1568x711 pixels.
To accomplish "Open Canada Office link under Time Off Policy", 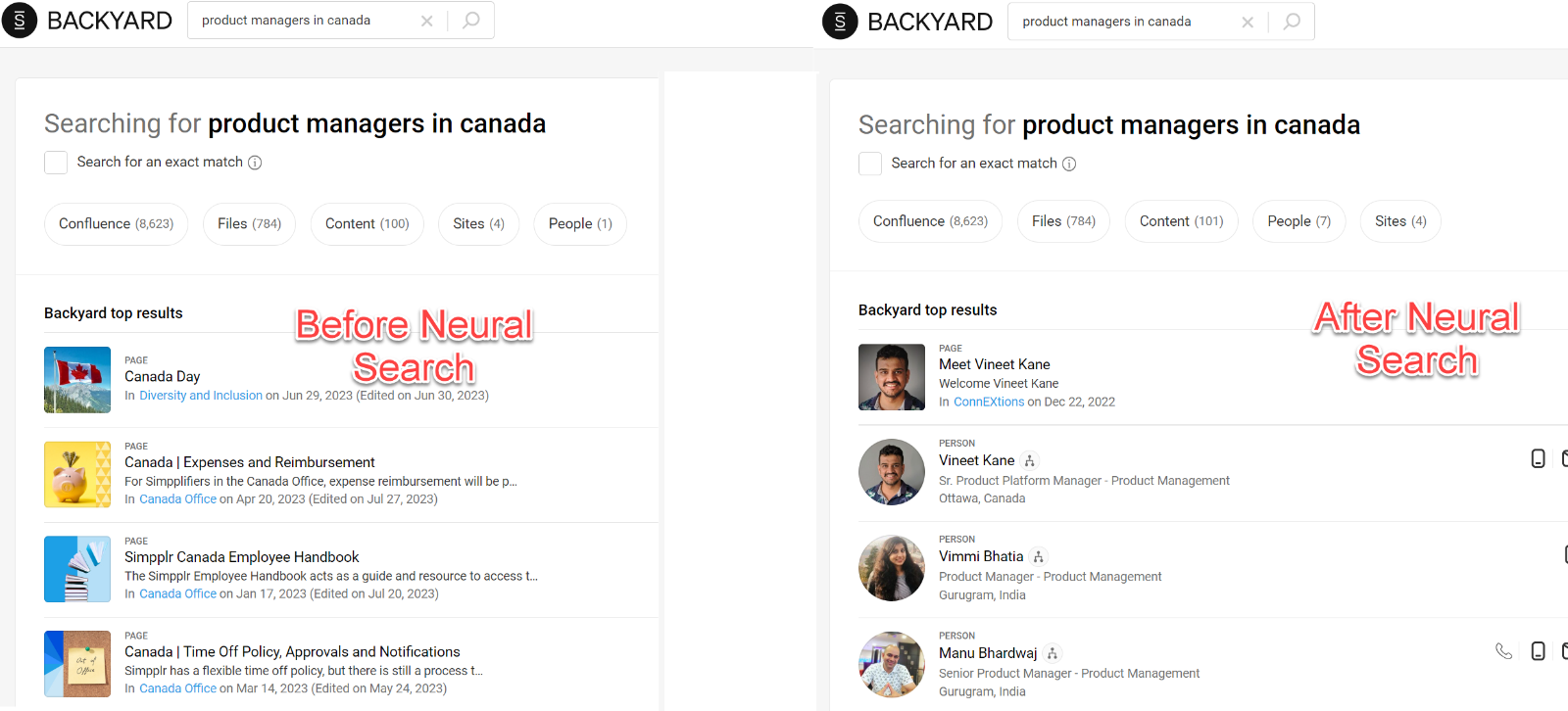I will coord(177,689).
